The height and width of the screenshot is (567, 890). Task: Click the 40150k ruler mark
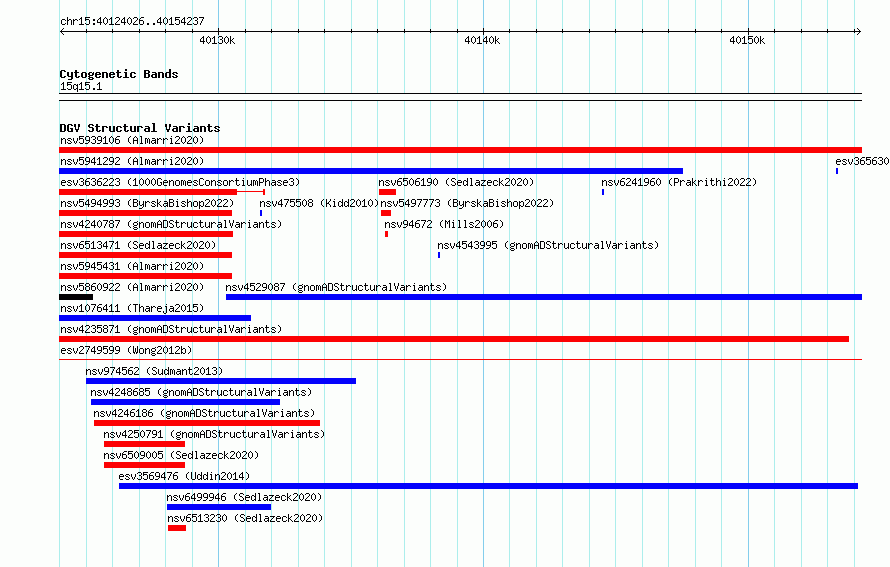point(747,40)
